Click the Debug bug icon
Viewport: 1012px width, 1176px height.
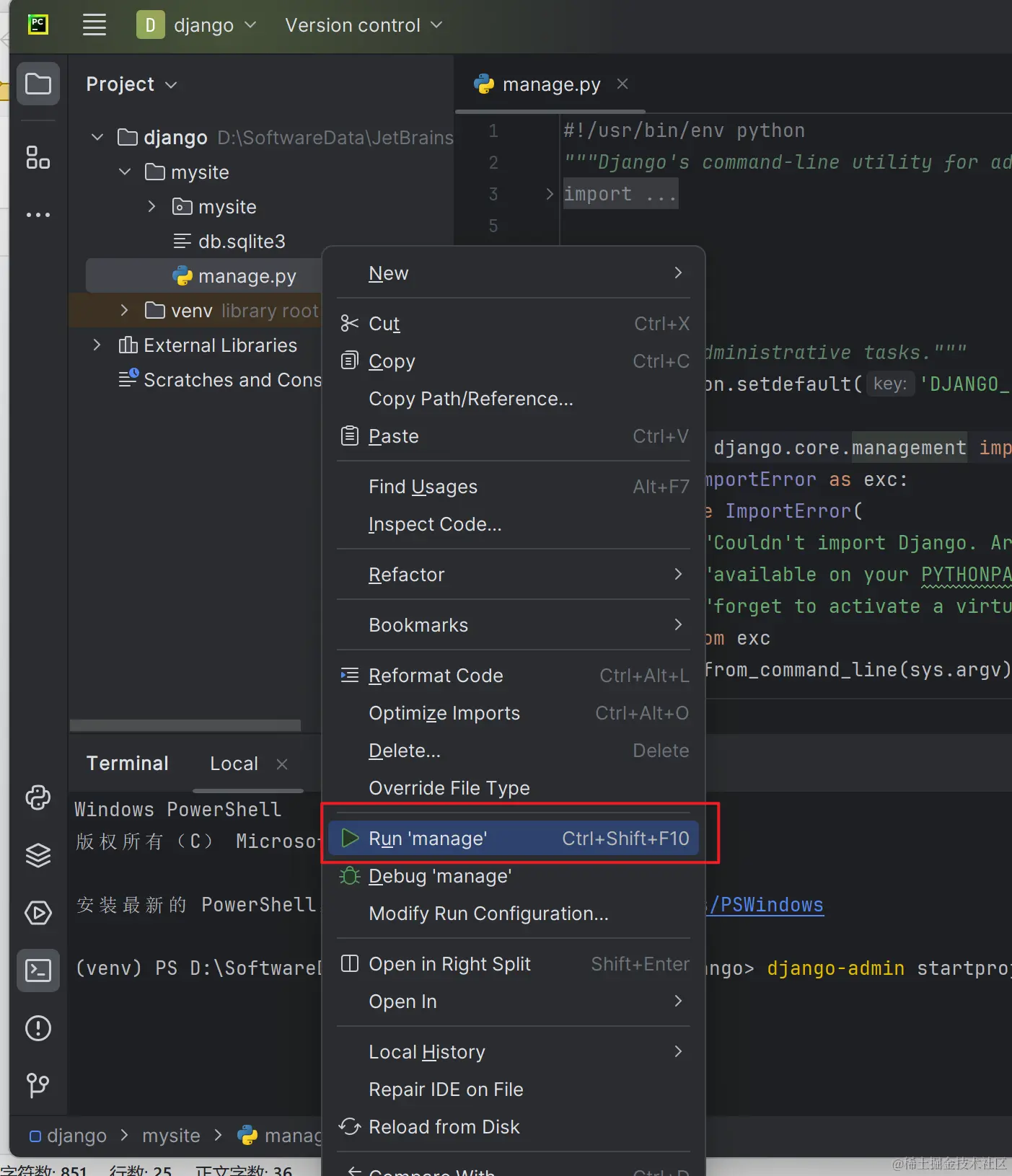point(350,876)
